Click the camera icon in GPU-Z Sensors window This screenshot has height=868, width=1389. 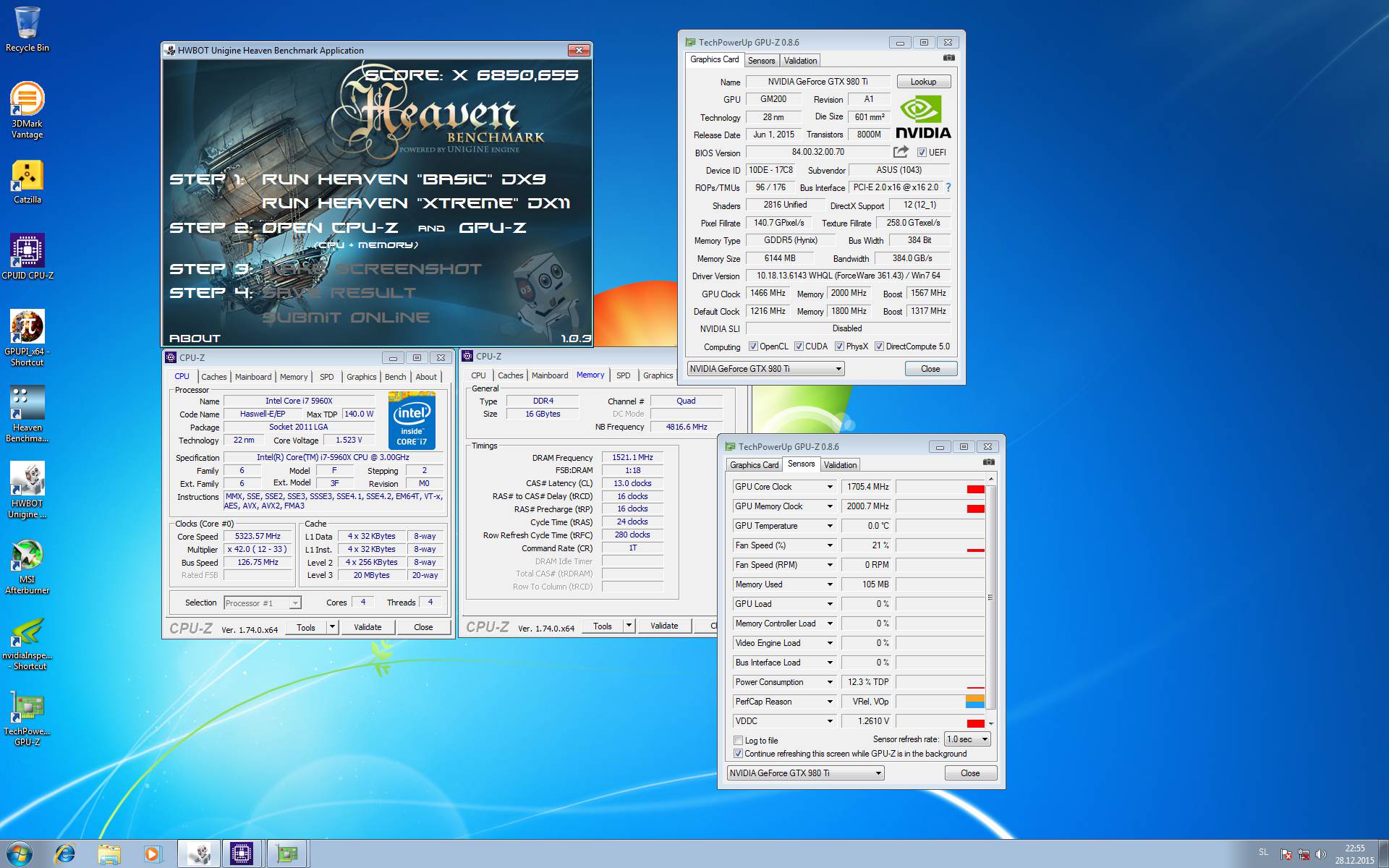coord(989,462)
